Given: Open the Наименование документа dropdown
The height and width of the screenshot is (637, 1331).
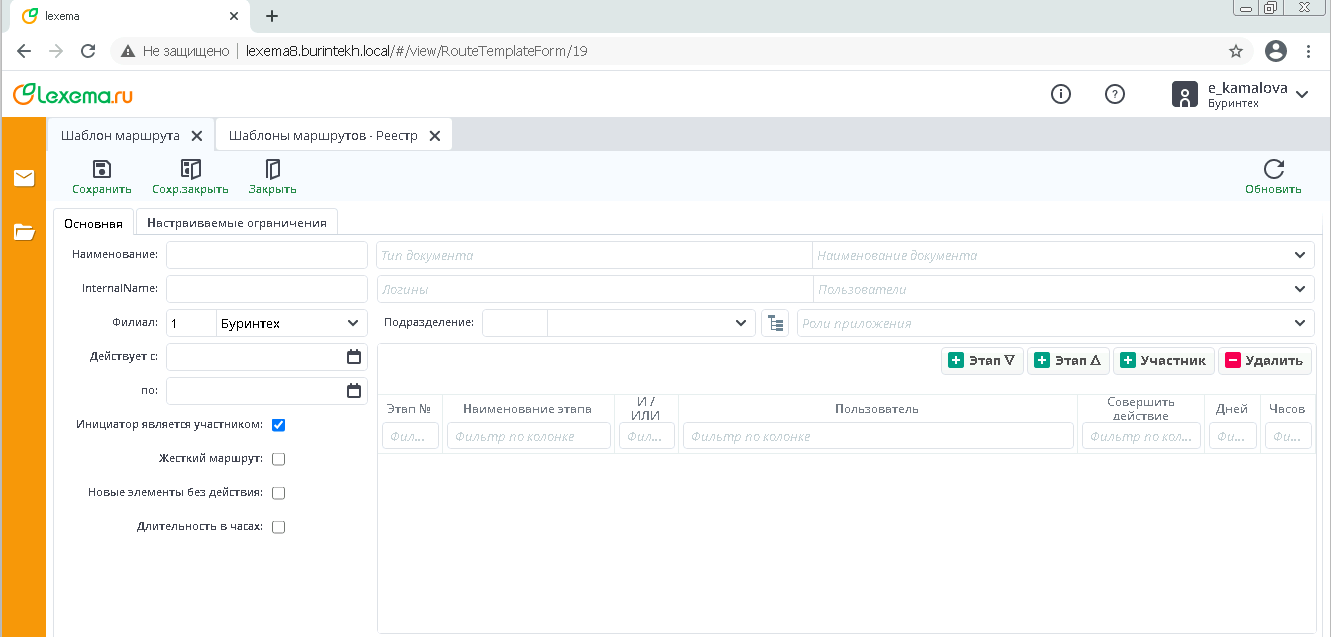Looking at the screenshot, I should click(1299, 255).
